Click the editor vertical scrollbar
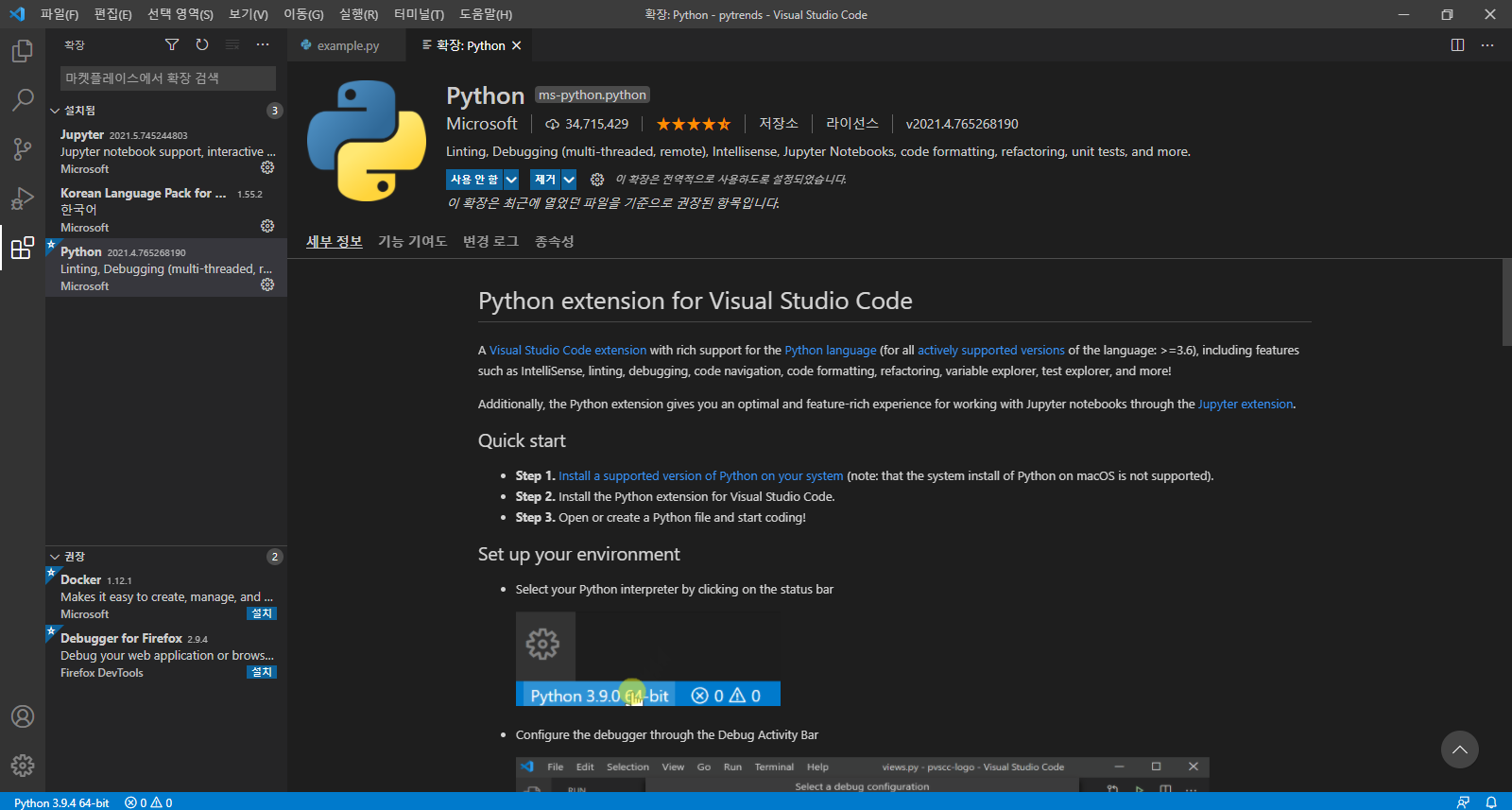The image size is (1512, 810). click(x=1506, y=302)
